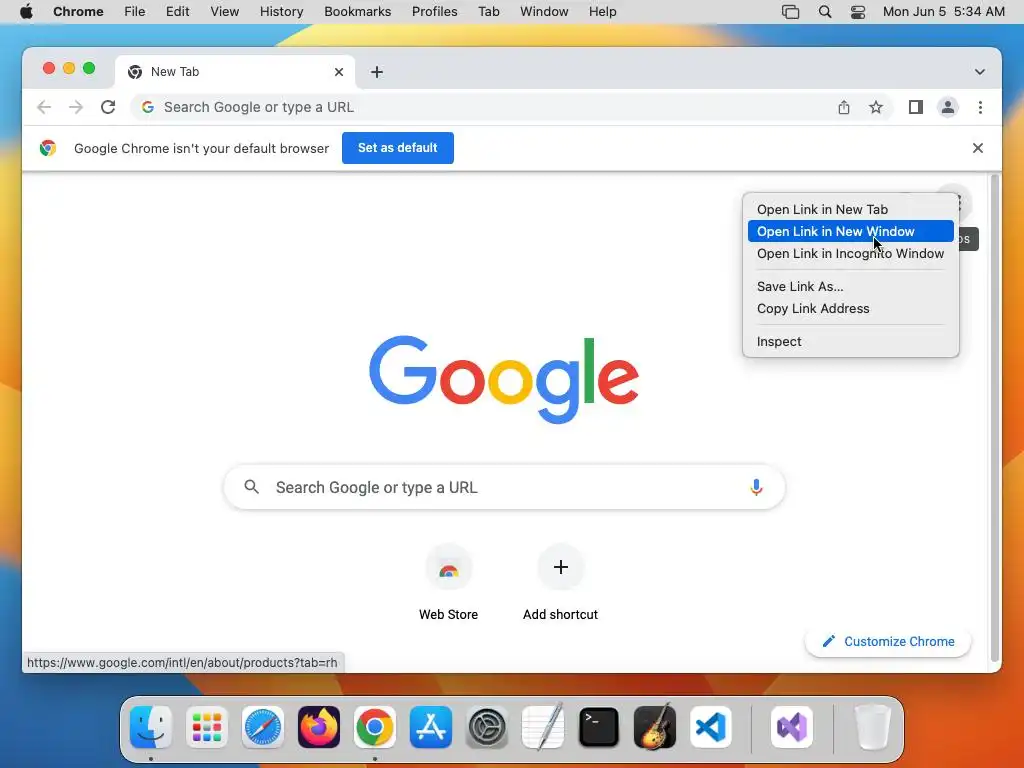
Task: Select the New Tab tab
Action: click(x=235, y=72)
